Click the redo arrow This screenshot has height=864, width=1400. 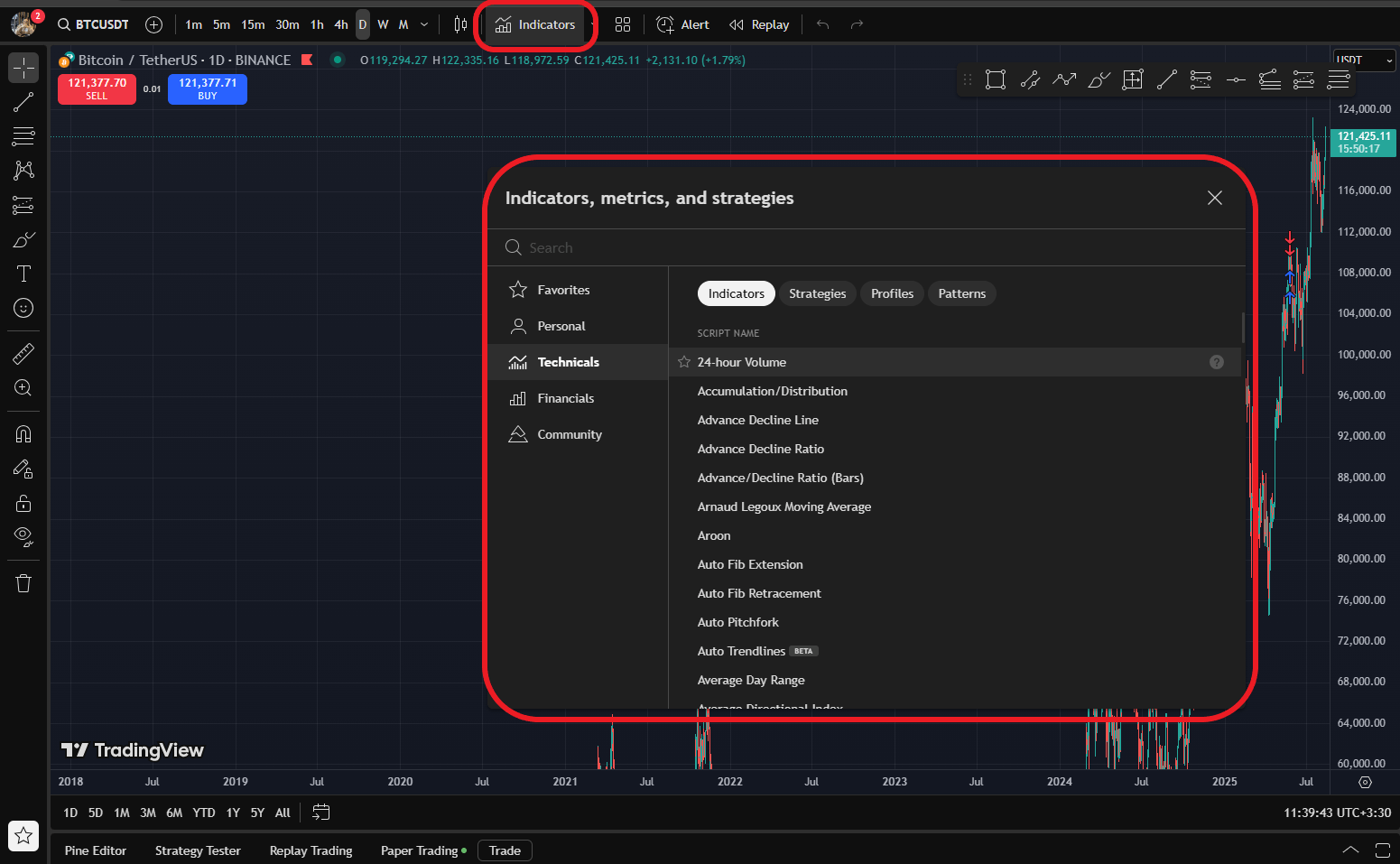click(857, 24)
